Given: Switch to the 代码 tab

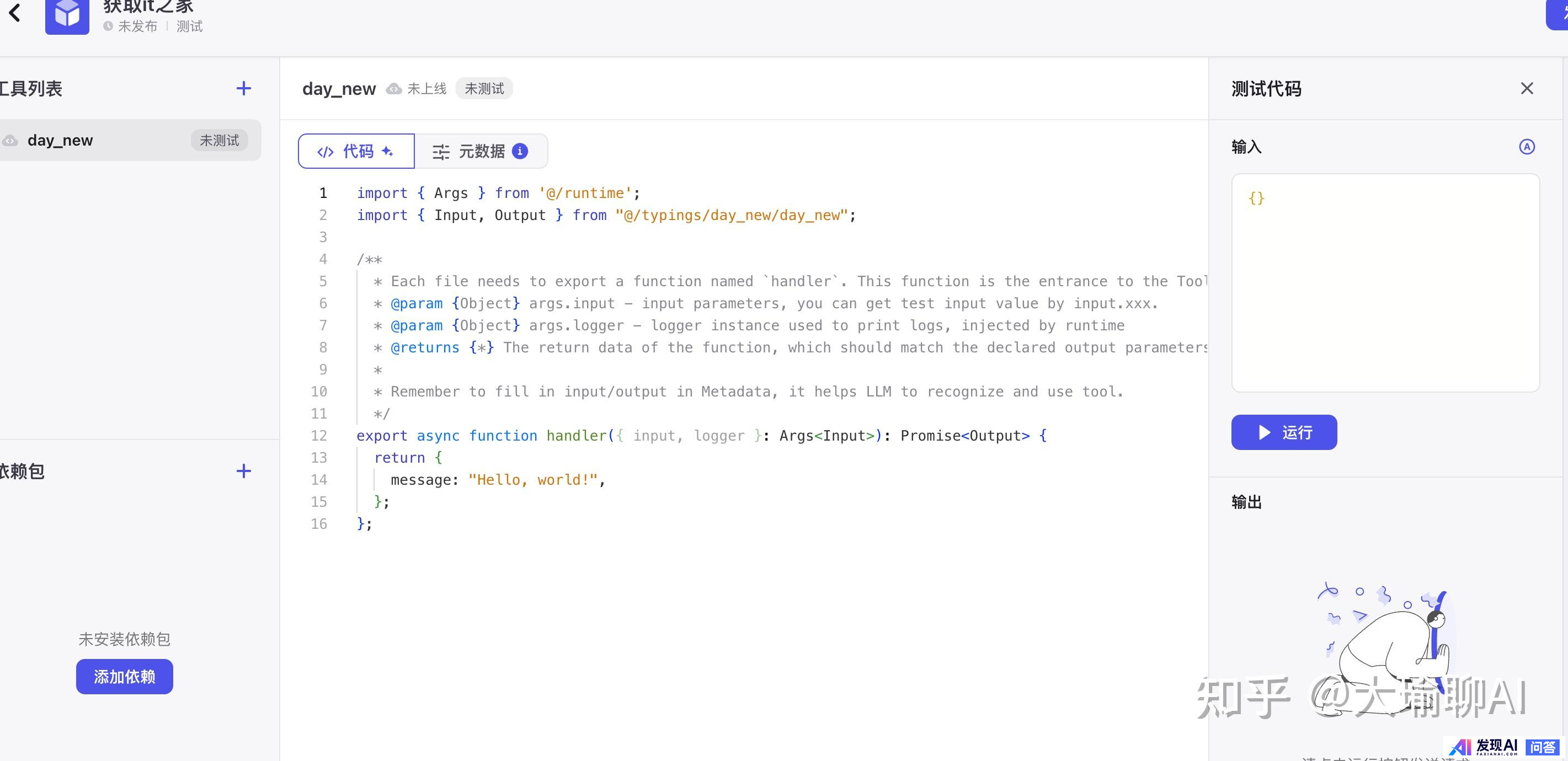Looking at the screenshot, I should coord(356,151).
